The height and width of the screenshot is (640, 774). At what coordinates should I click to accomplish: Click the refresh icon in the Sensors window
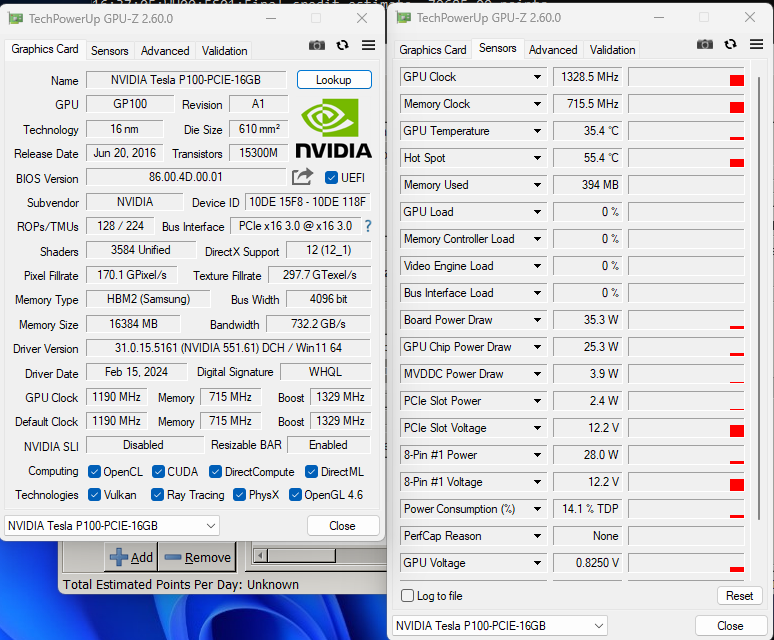coord(731,44)
